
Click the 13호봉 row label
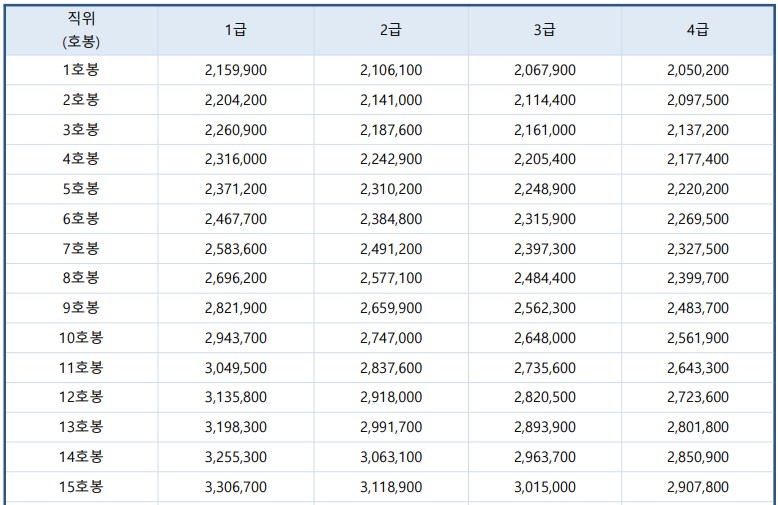coord(81,427)
